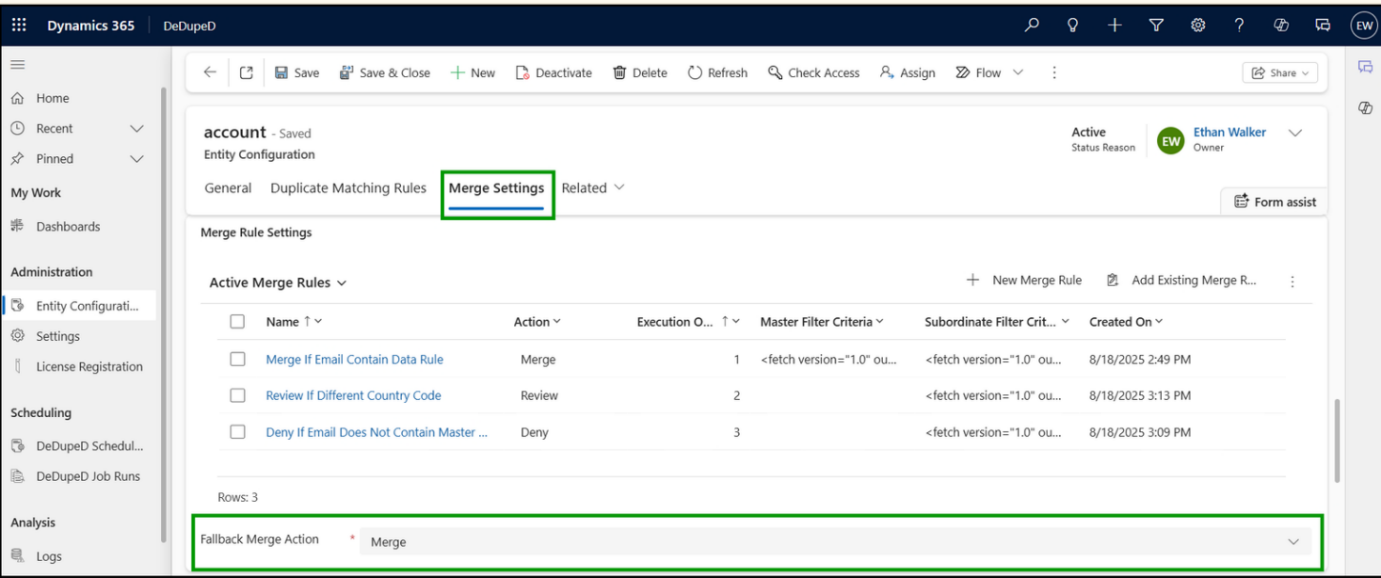Open quick create with the plus icon
Screen dimensions: 1381x578
1113,24
